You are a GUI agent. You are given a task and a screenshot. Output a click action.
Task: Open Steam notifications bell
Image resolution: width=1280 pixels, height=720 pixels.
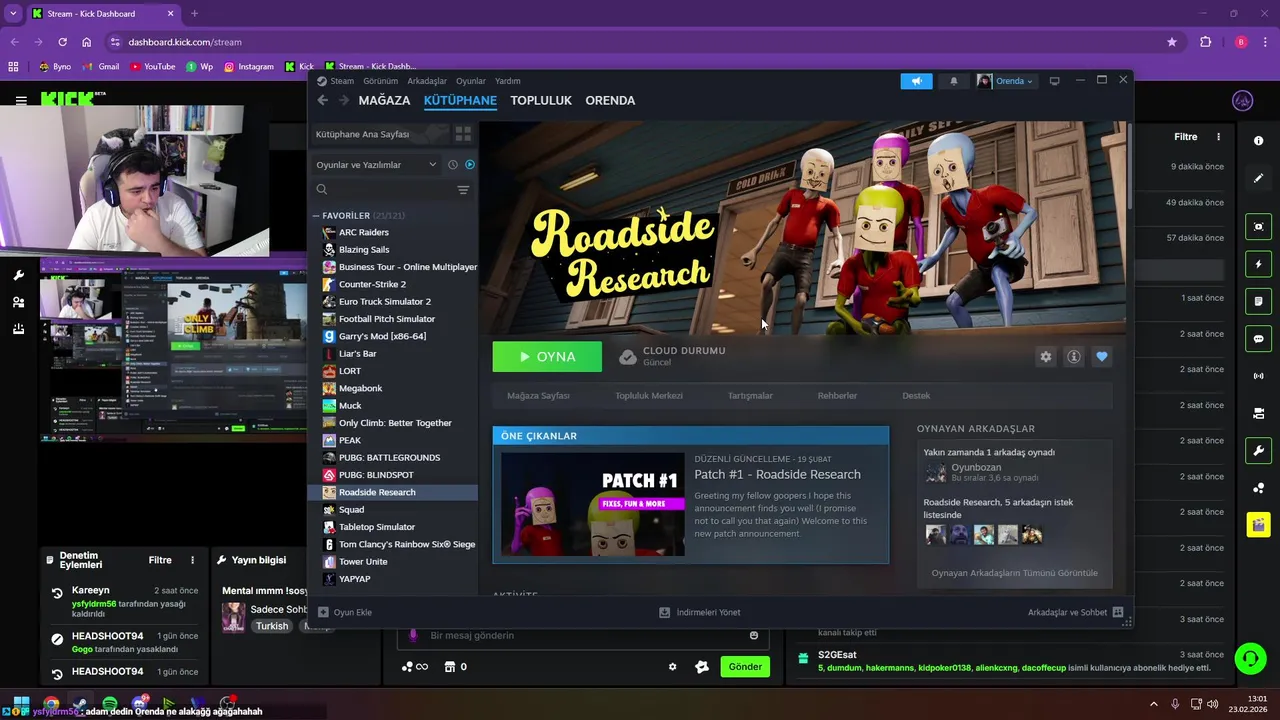coord(953,81)
